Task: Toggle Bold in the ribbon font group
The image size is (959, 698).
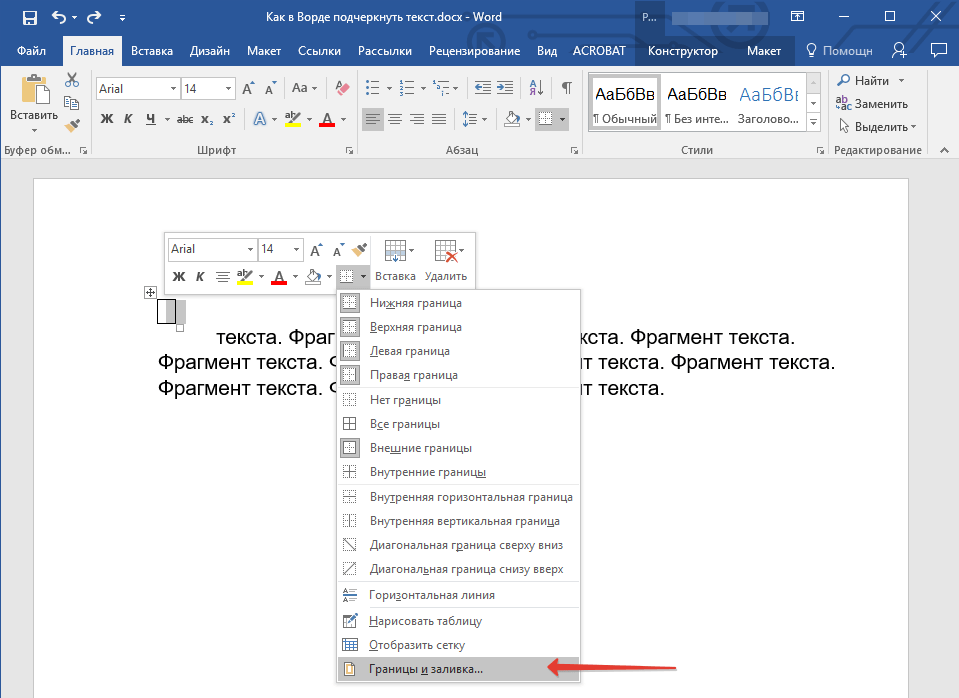Action: point(107,120)
